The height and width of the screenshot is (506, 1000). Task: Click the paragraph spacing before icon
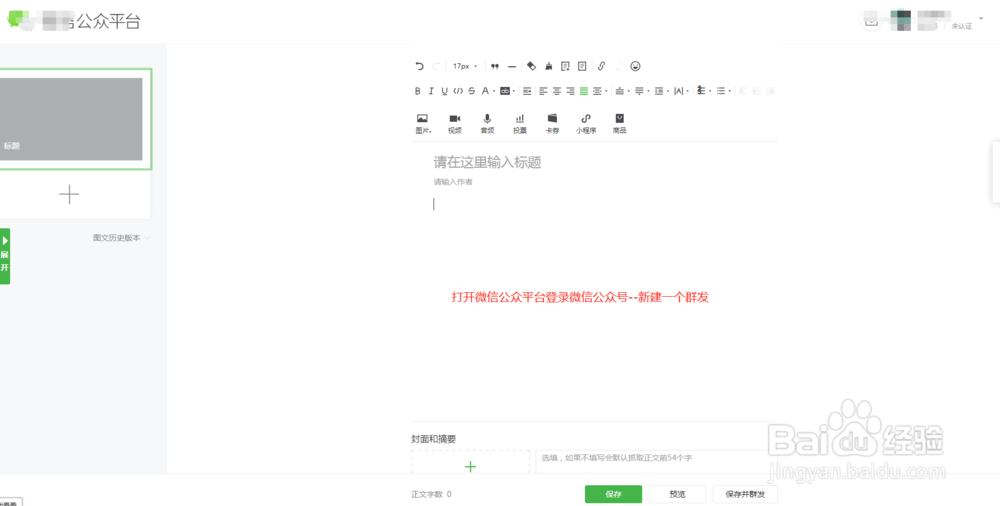619,91
